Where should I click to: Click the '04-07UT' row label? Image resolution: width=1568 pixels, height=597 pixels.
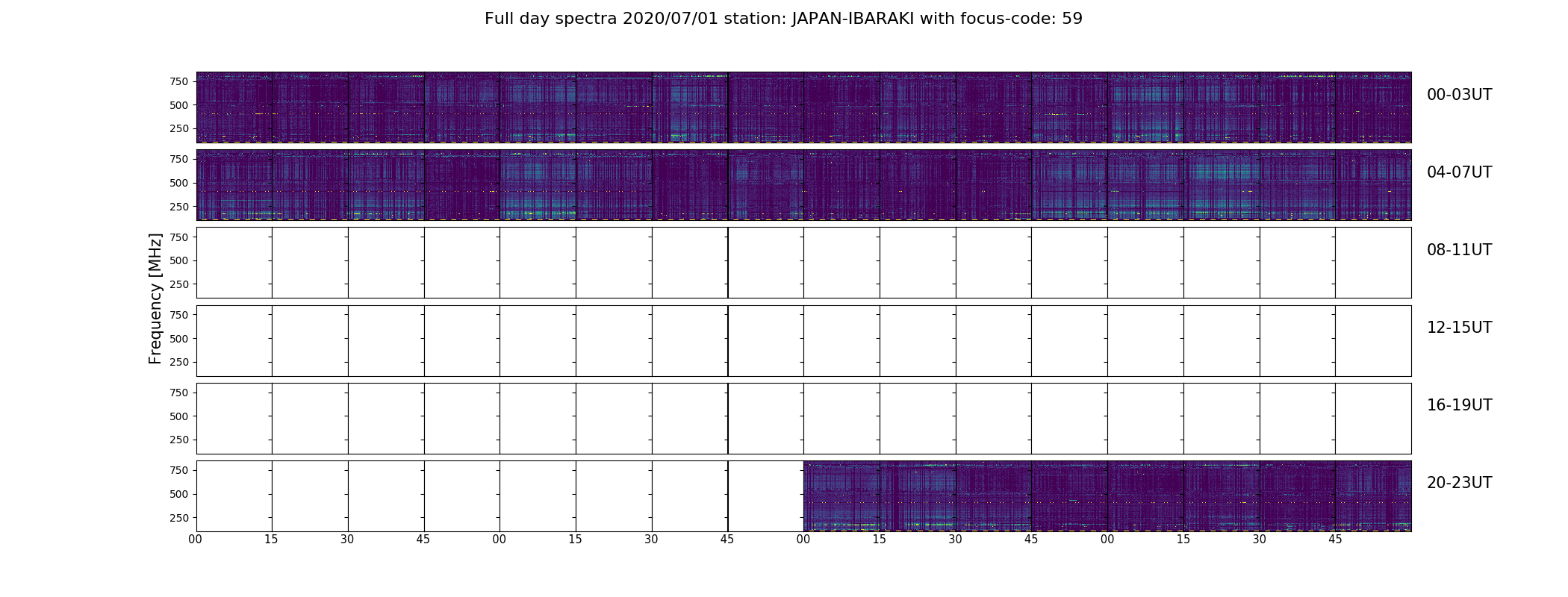(1459, 172)
